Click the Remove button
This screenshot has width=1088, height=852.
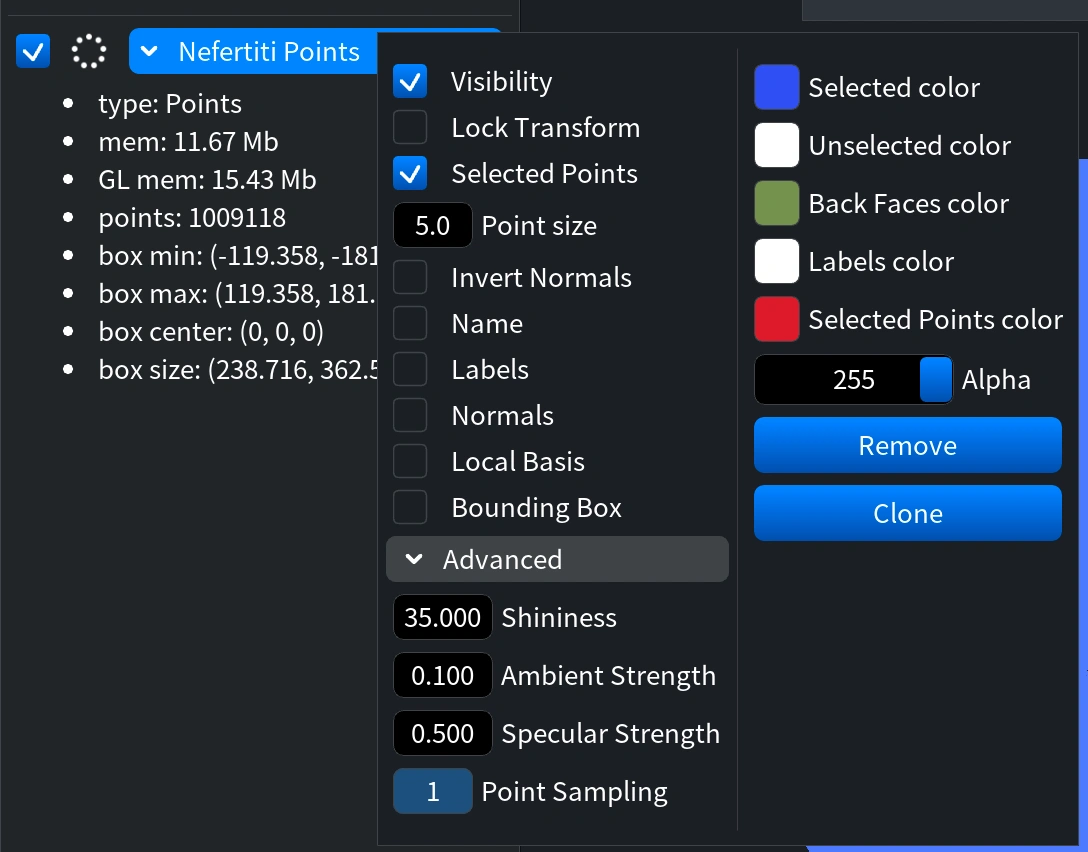tap(908, 445)
